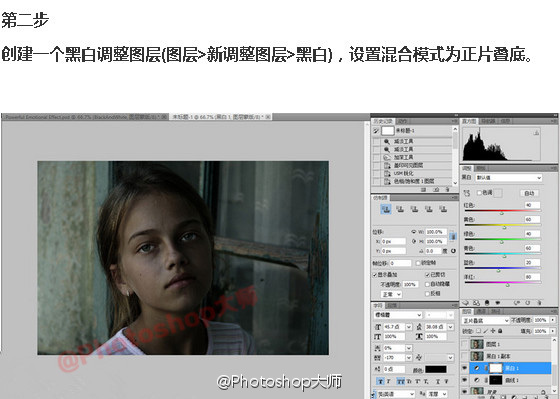The height and width of the screenshot is (399, 560).
Task: Create new document from current state icon
Action: 424,190
